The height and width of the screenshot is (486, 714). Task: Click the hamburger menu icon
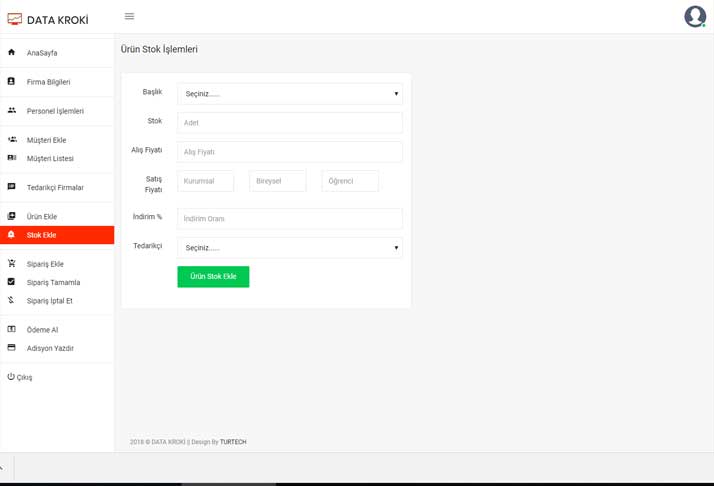[x=129, y=17]
